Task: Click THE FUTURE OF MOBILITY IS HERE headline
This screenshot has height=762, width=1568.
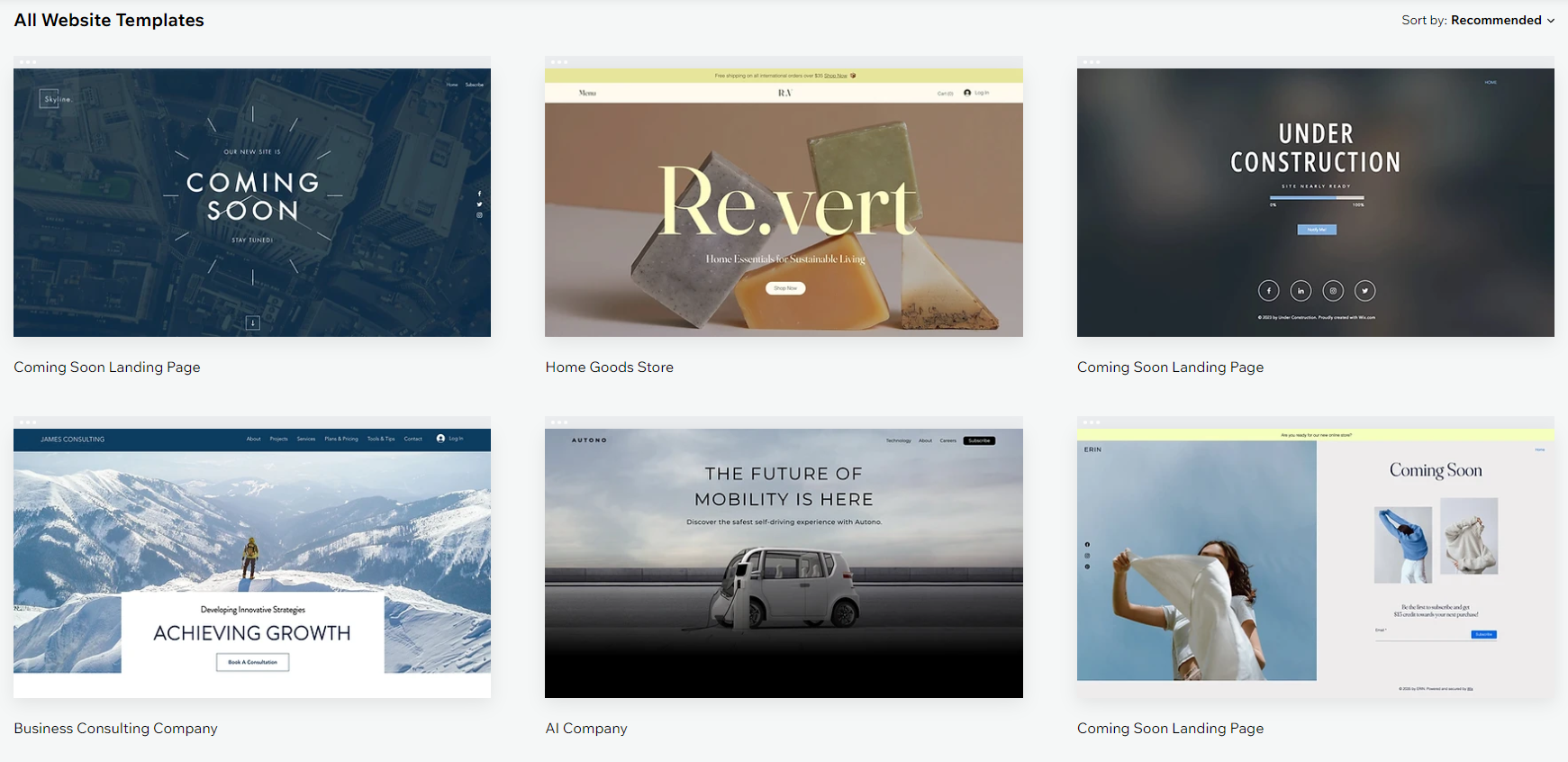Action: tap(784, 486)
